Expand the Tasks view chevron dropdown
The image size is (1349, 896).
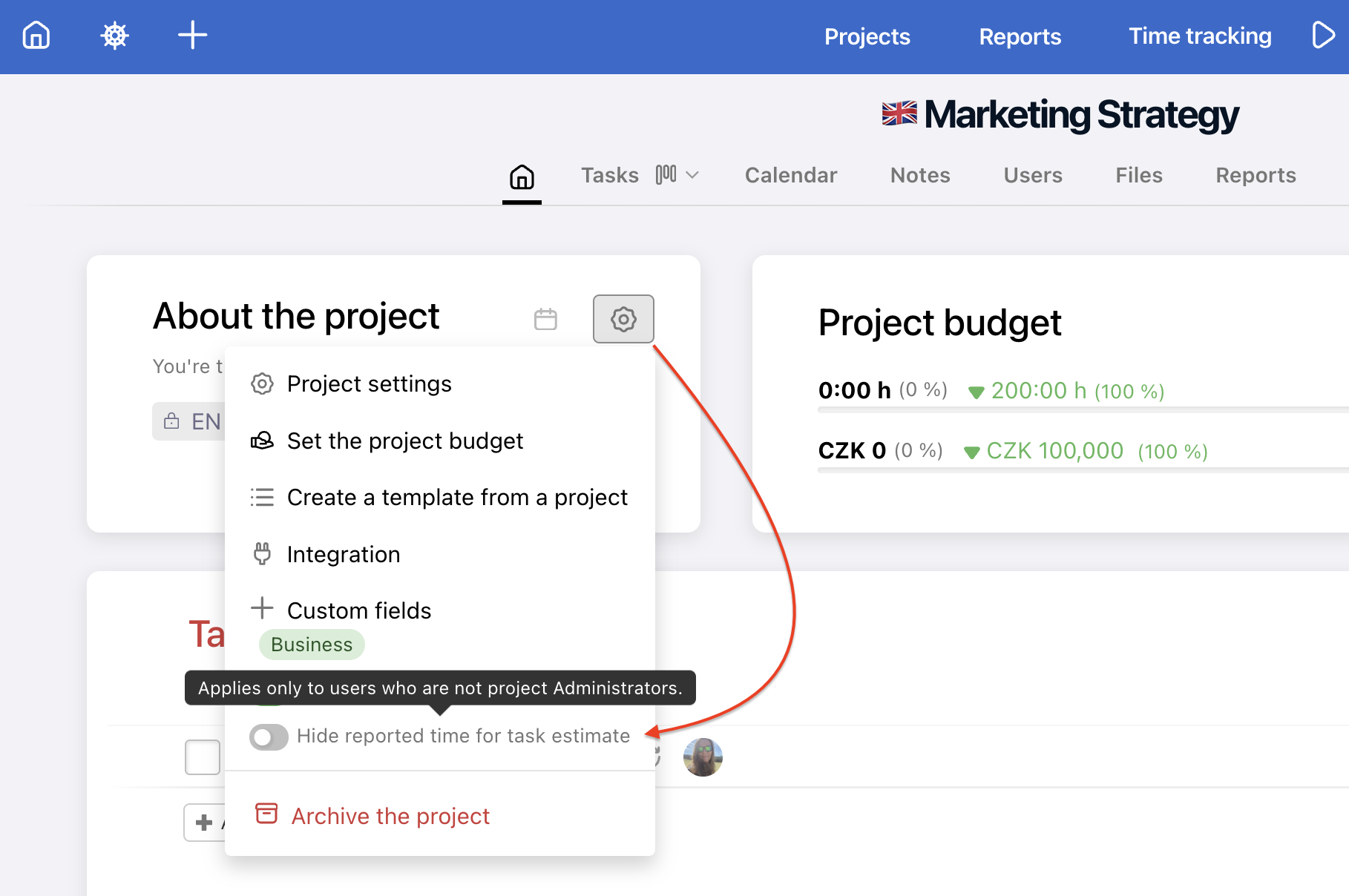(x=692, y=175)
